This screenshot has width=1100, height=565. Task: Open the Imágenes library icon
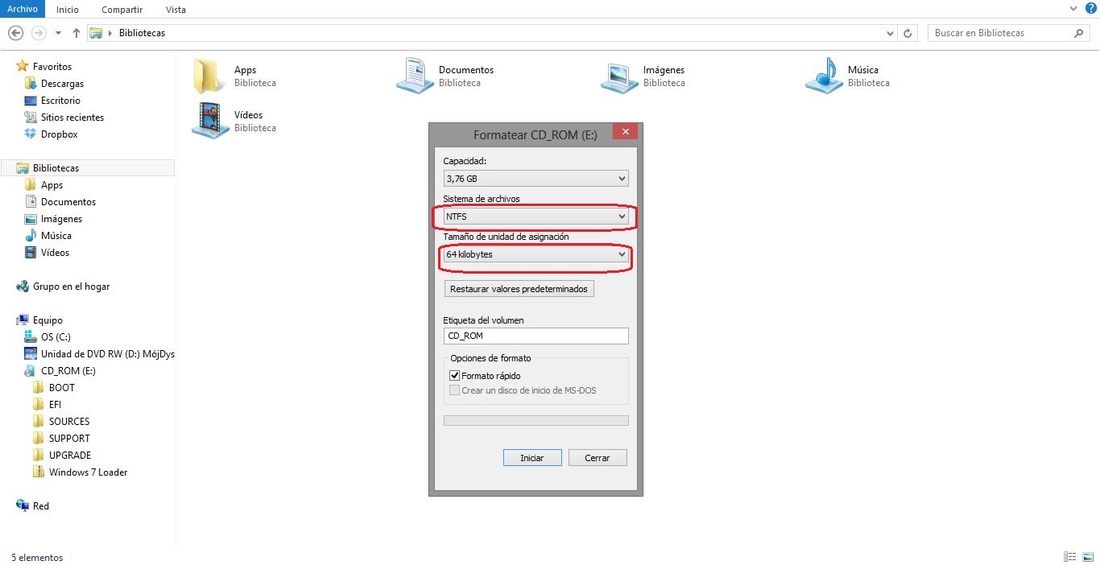click(x=618, y=76)
